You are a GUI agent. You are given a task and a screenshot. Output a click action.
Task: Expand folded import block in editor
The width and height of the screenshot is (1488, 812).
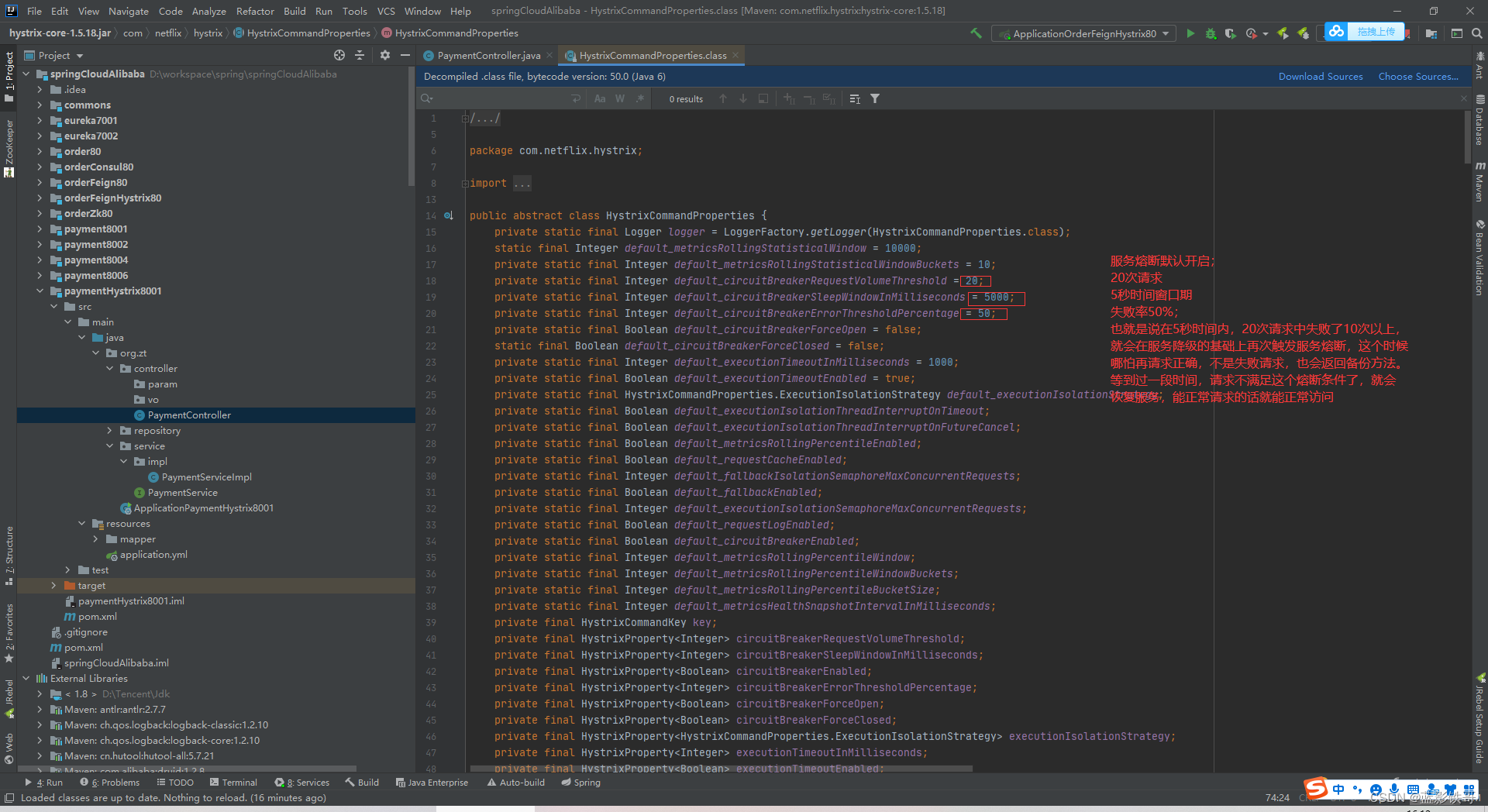pyautogui.click(x=465, y=184)
